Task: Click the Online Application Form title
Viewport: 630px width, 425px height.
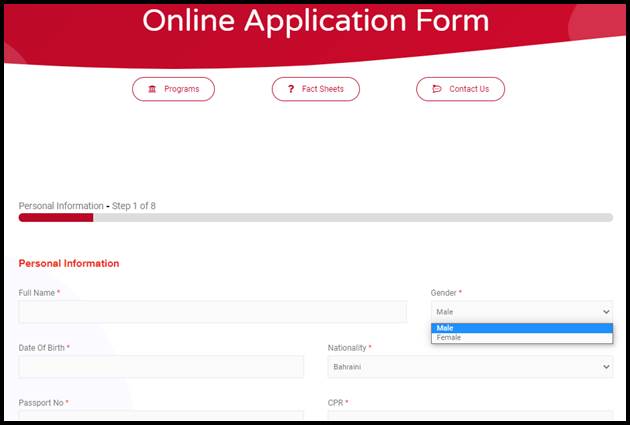Action: (315, 20)
